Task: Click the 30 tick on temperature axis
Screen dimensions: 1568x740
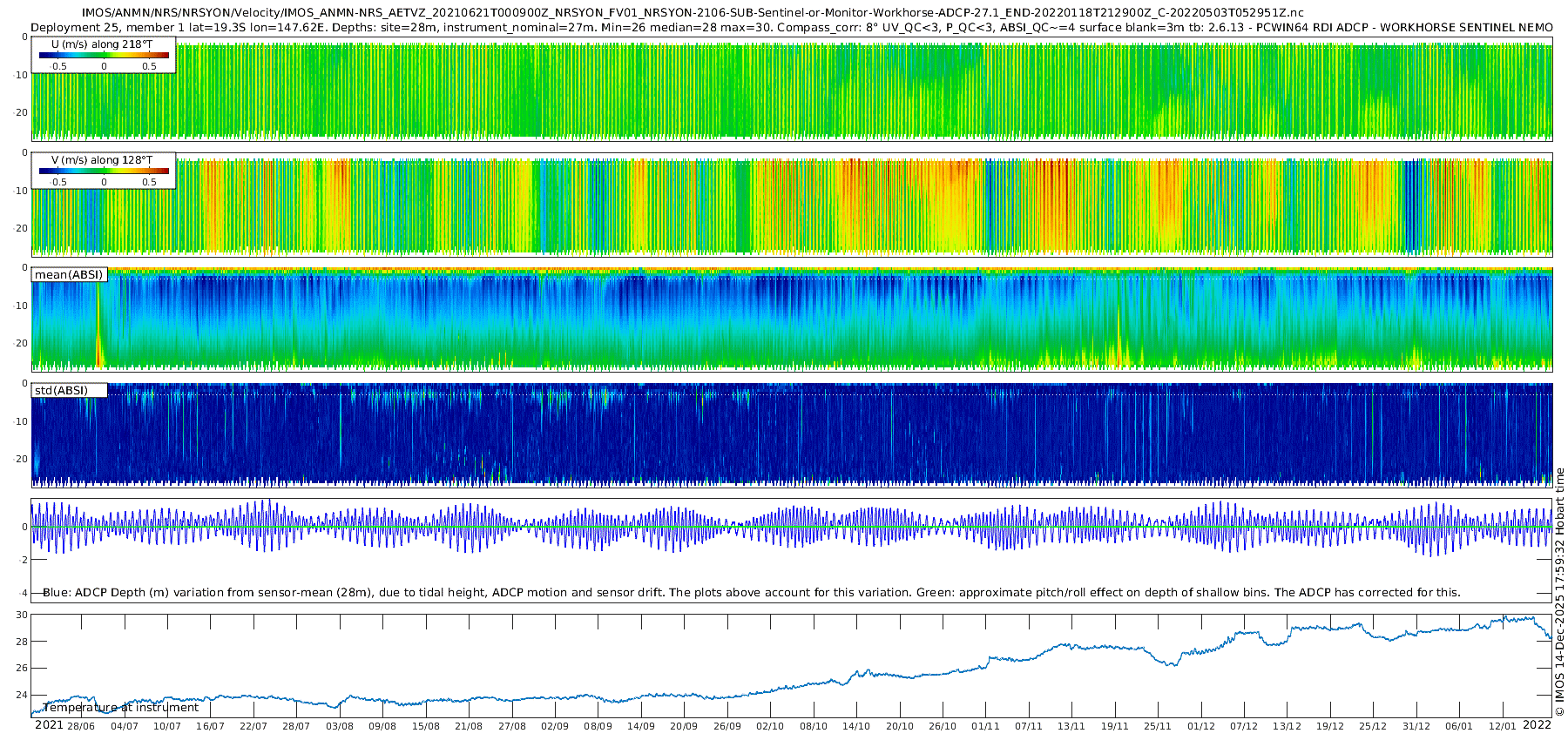Action: (x=22, y=615)
